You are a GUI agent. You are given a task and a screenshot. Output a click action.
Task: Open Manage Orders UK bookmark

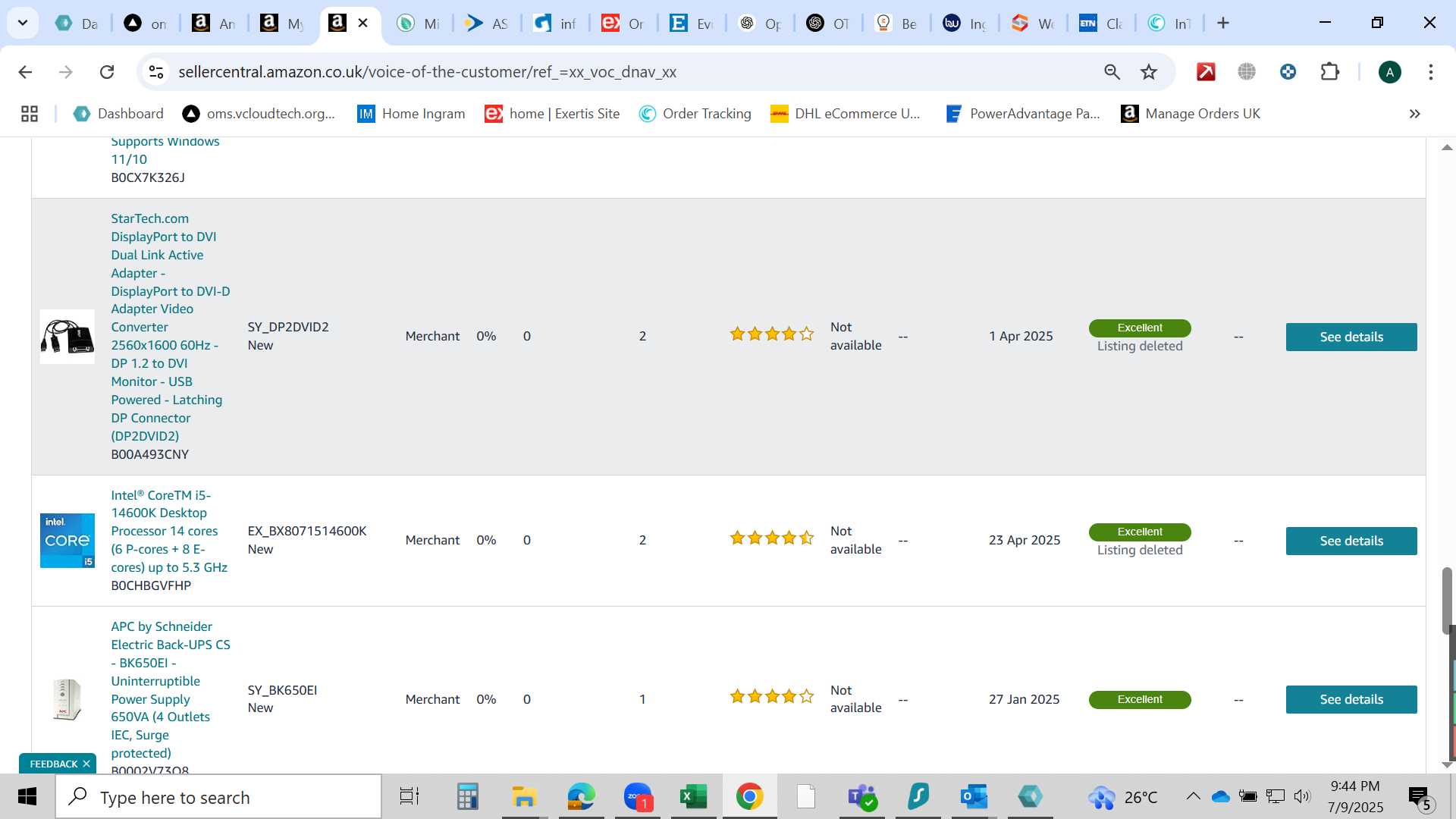coord(1191,114)
